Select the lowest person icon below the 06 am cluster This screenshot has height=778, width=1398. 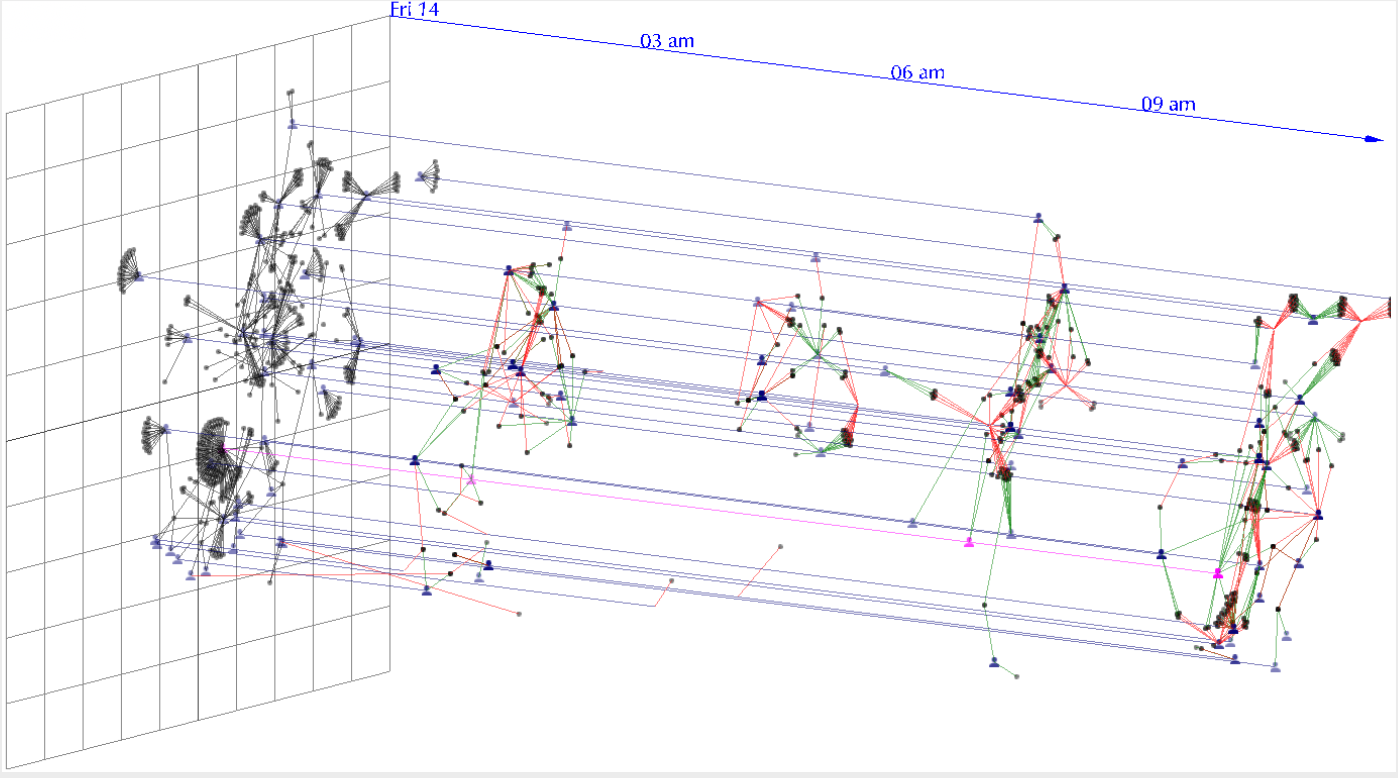pyautogui.click(x=994, y=661)
